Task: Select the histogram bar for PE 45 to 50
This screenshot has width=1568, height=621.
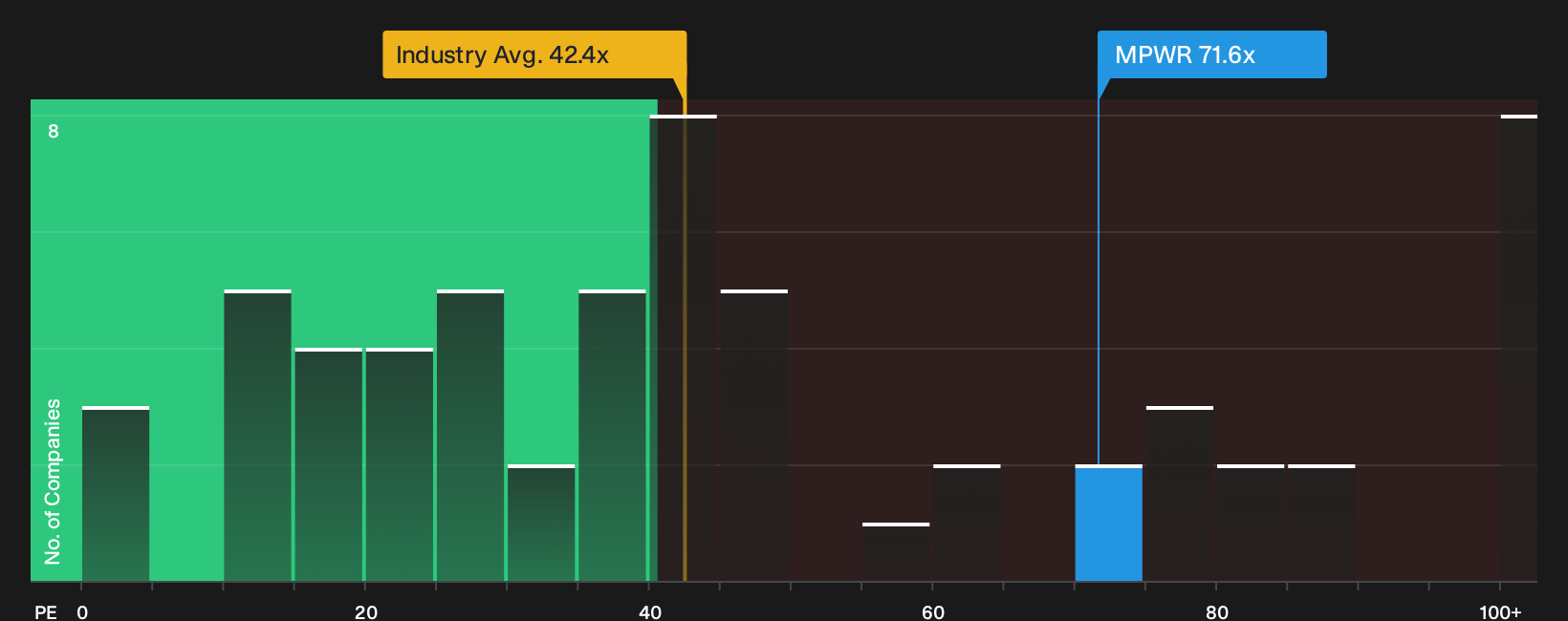Action: tap(754, 436)
